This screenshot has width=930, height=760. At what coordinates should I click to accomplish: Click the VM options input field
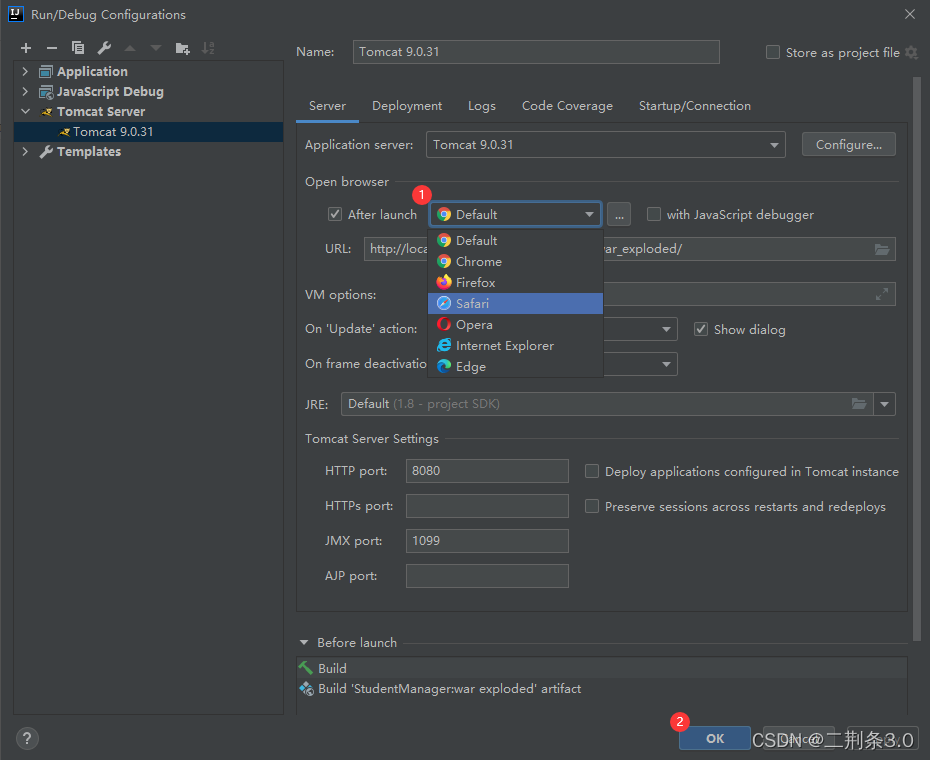[x=749, y=294]
